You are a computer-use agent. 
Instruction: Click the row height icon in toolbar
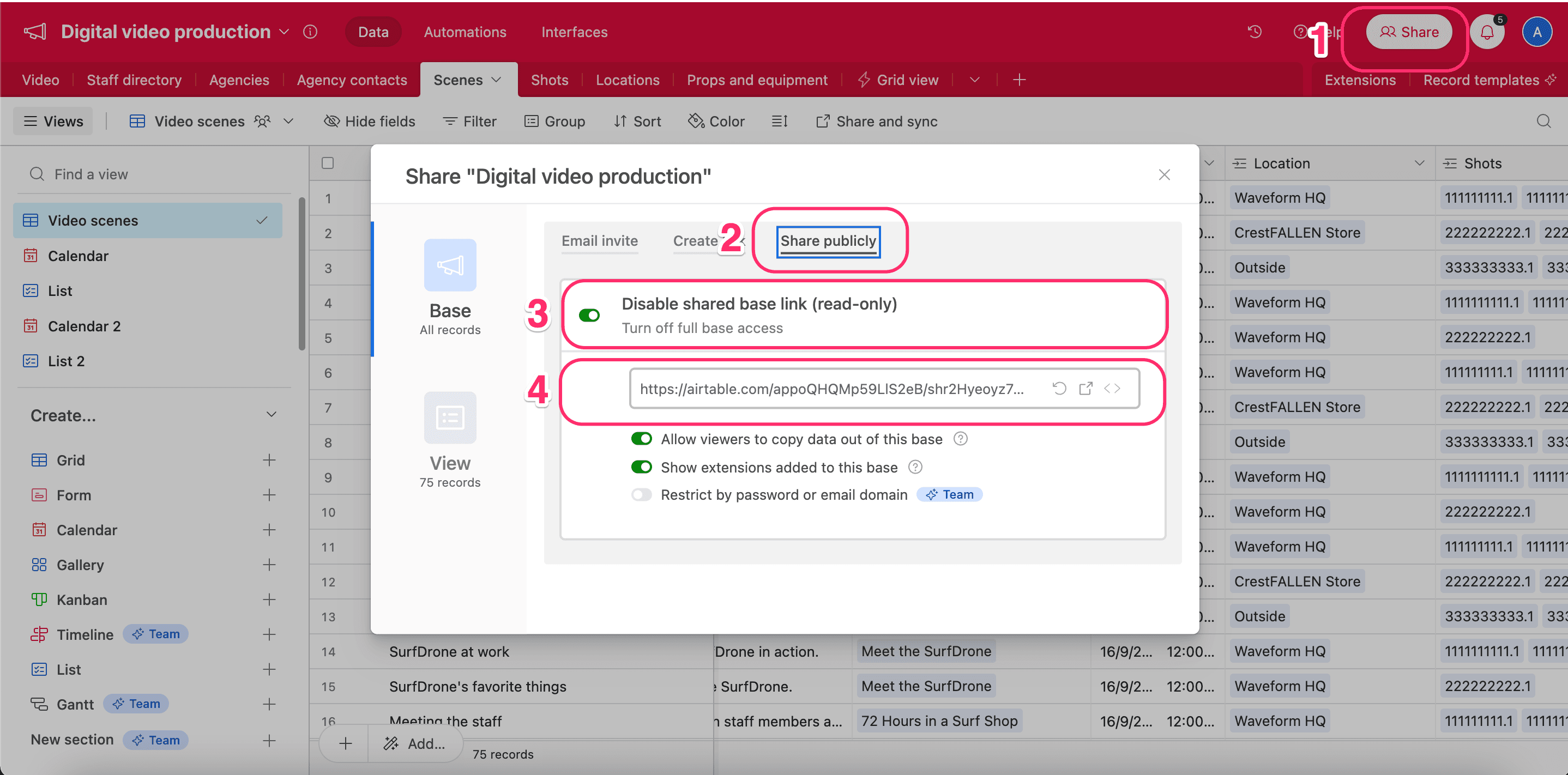[x=779, y=121]
